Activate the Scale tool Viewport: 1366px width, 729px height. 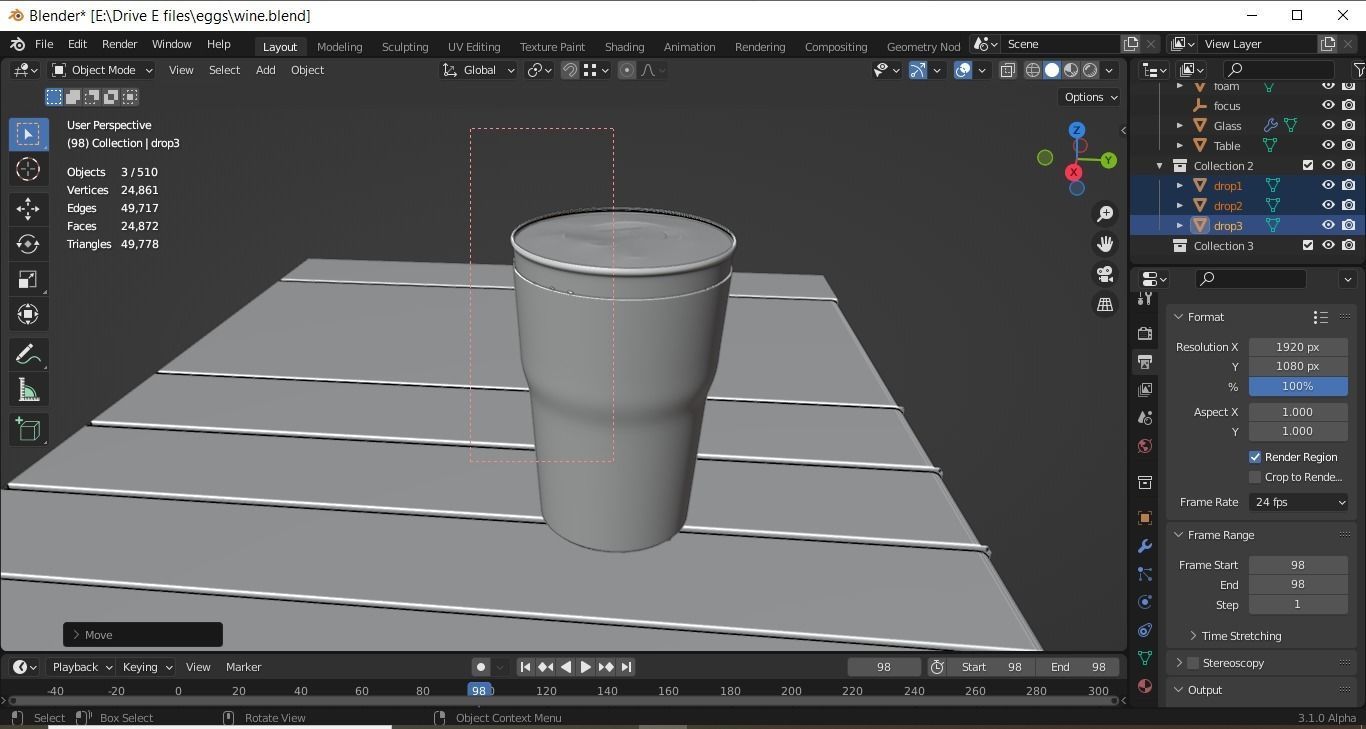[28, 279]
